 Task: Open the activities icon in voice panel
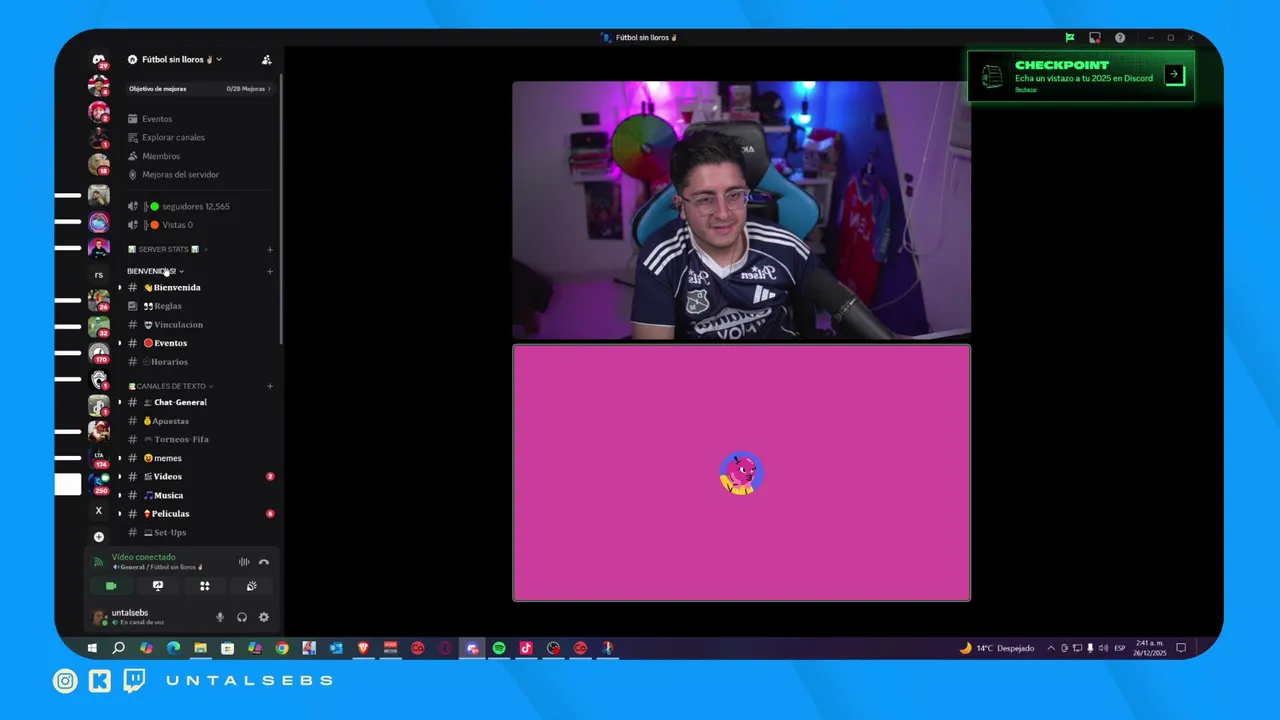point(205,586)
